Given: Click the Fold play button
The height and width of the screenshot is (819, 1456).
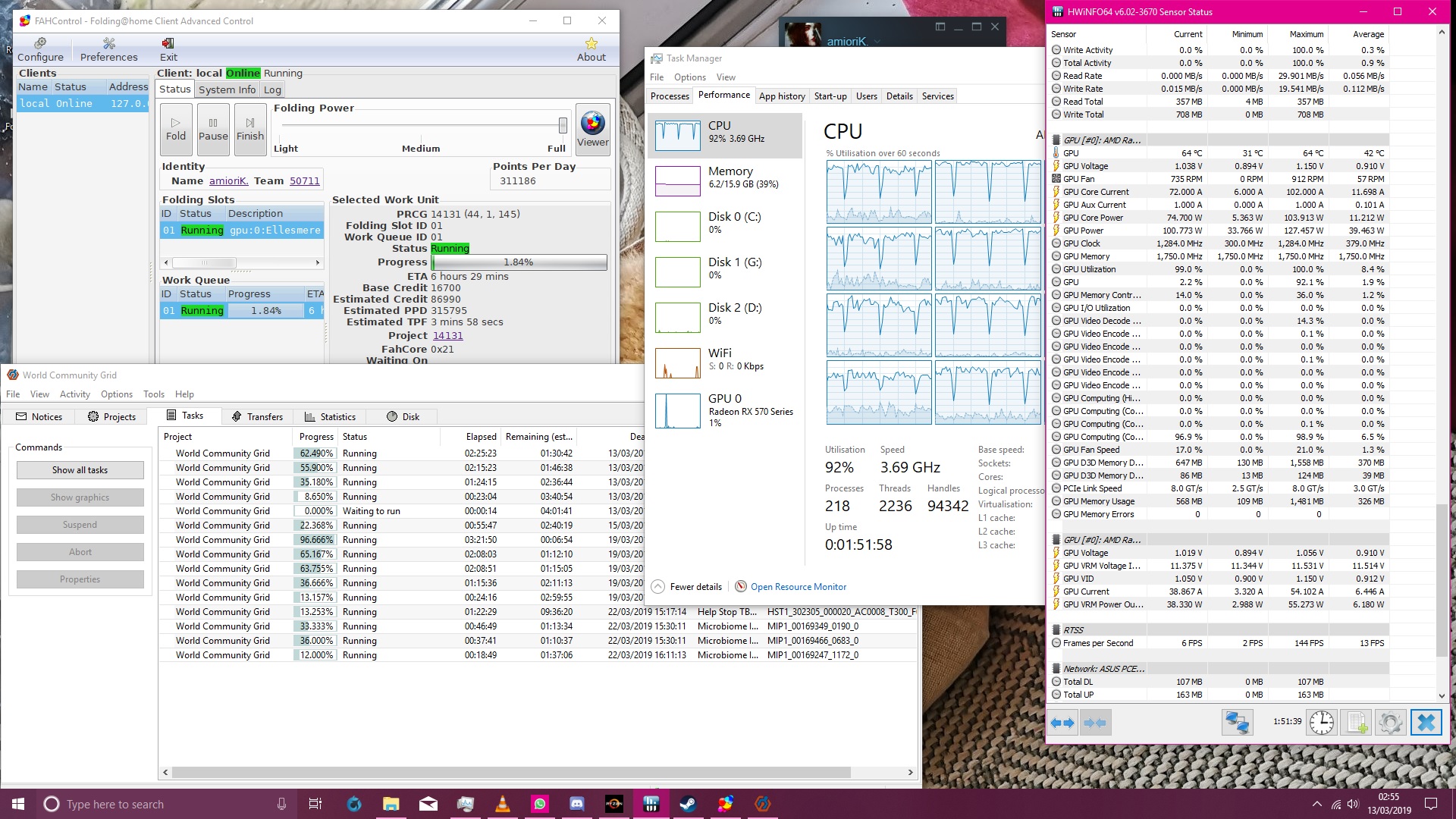Looking at the screenshot, I should point(176,129).
